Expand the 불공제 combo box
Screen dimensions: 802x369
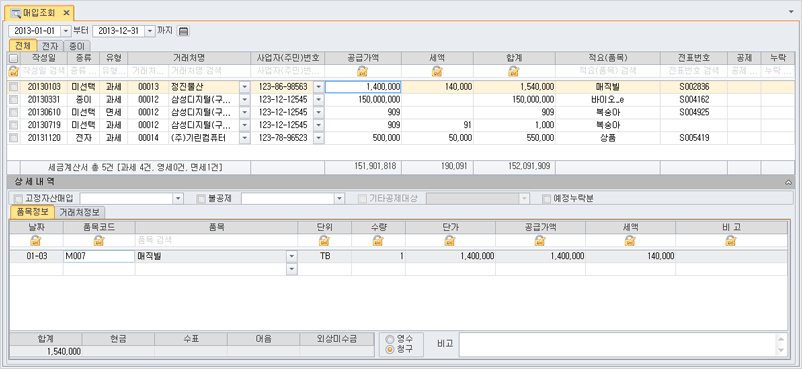click(x=340, y=198)
